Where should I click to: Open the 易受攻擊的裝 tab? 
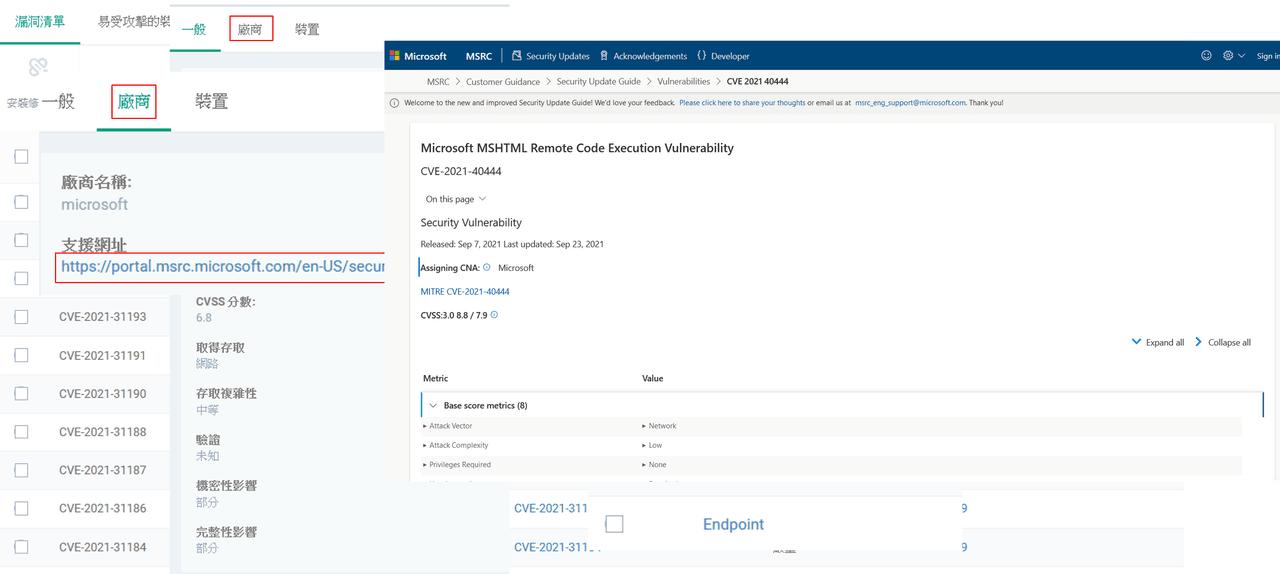click(x=133, y=22)
